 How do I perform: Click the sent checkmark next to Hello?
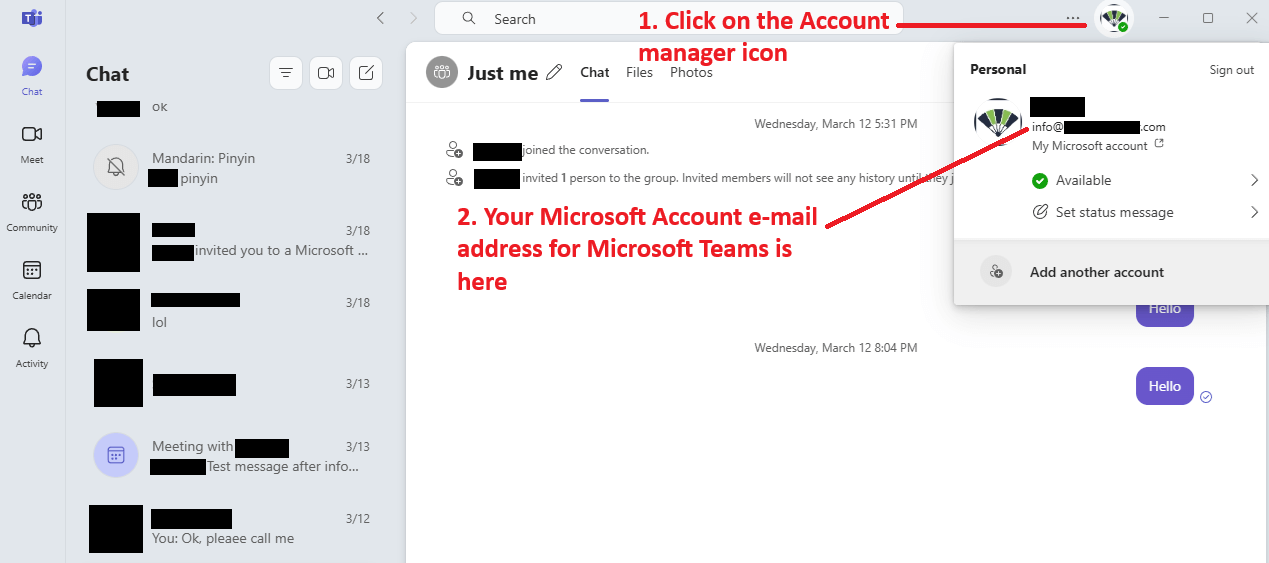coord(1206,397)
